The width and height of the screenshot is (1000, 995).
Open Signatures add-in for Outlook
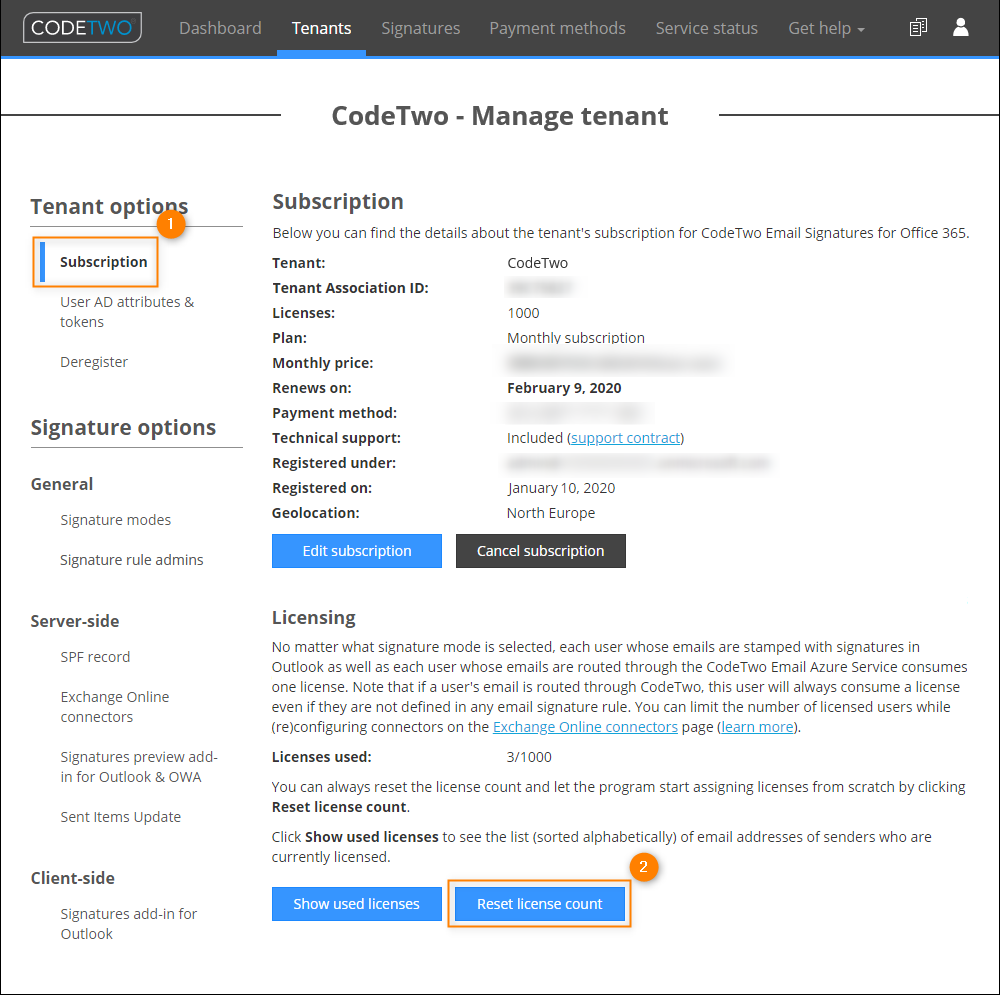129,923
